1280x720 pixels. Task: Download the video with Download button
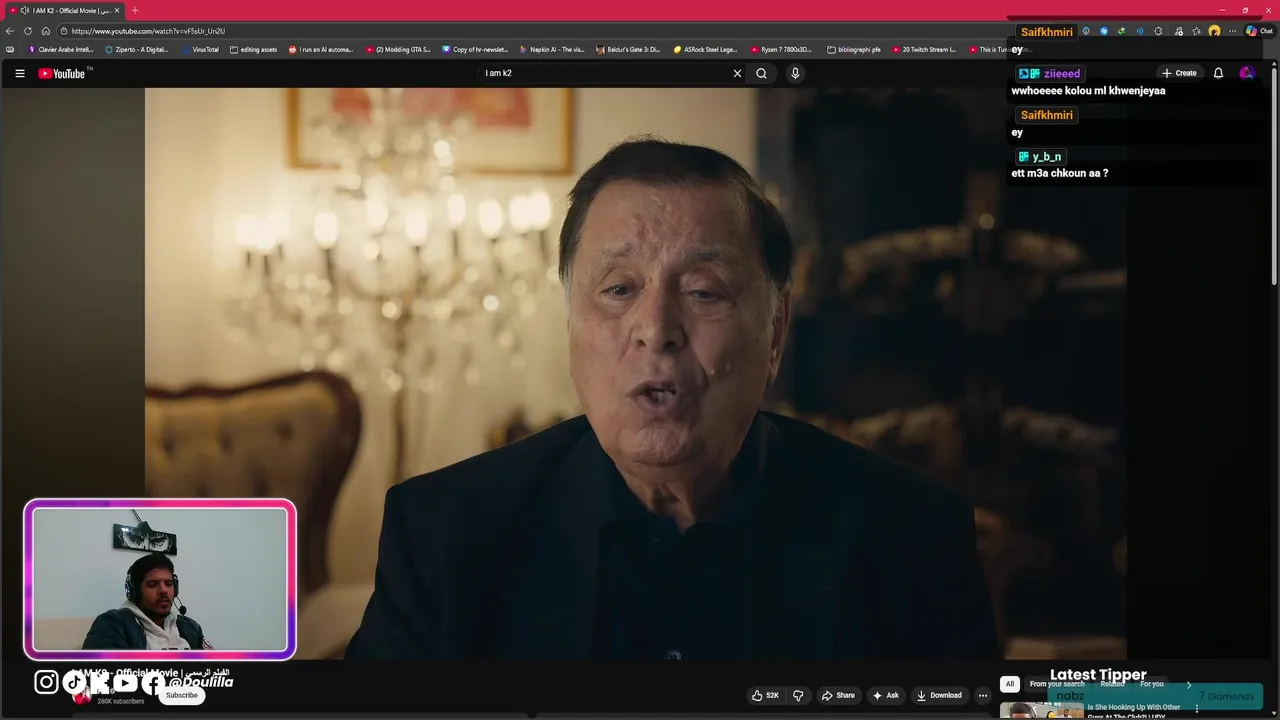point(939,695)
